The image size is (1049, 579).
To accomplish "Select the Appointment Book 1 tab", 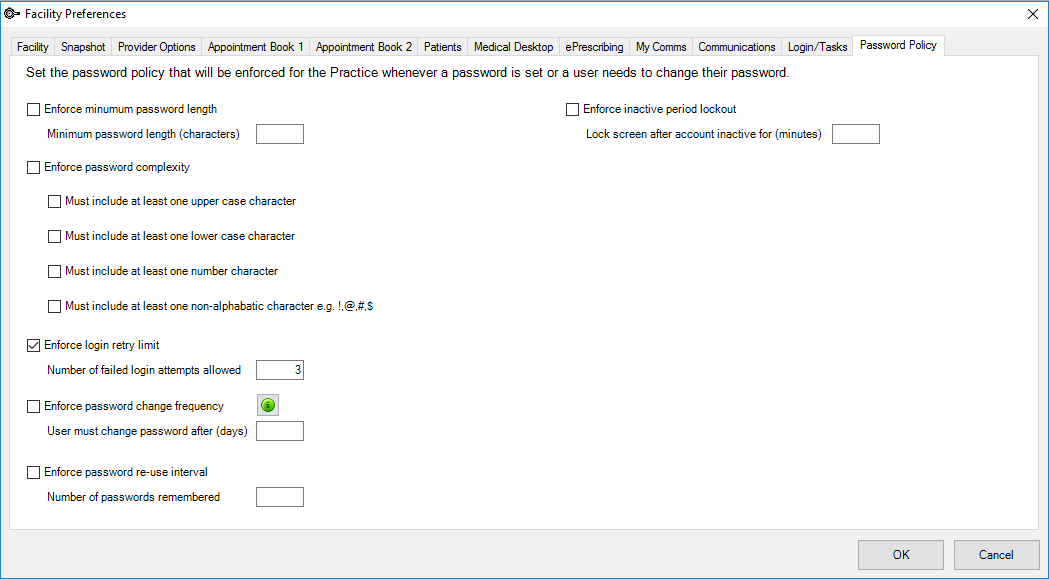I will (256, 47).
